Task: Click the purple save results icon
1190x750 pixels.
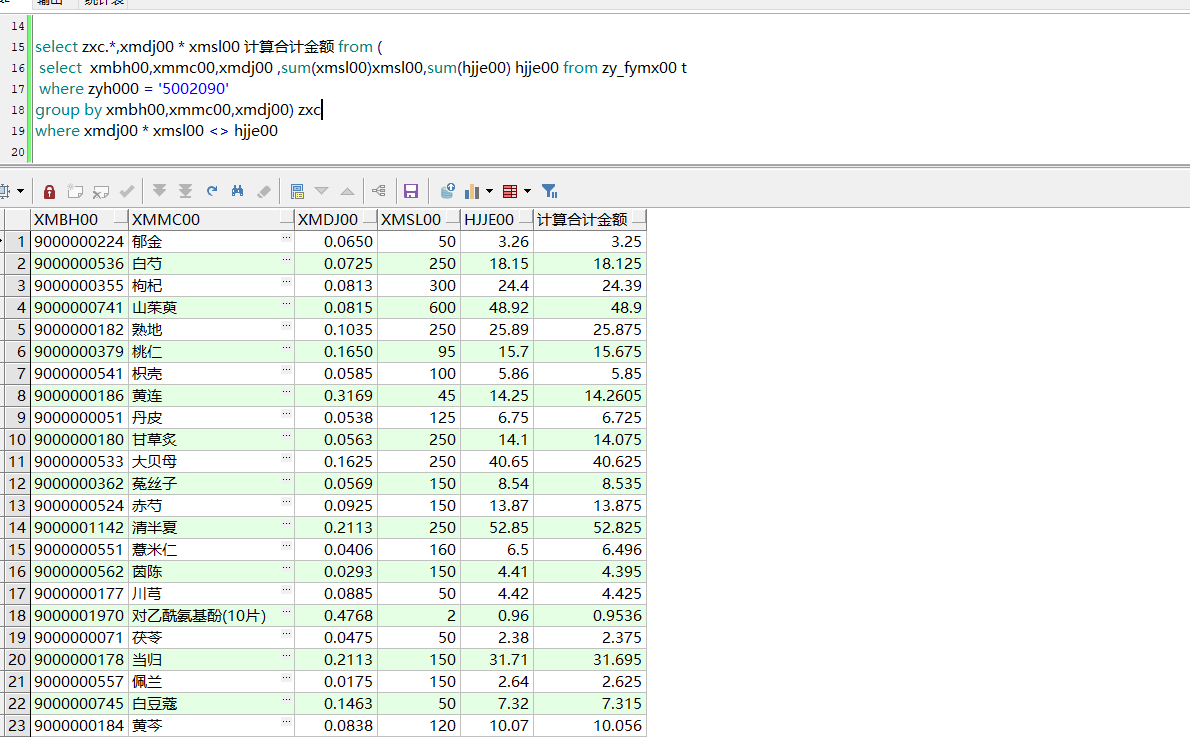Action: (x=410, y=191)
